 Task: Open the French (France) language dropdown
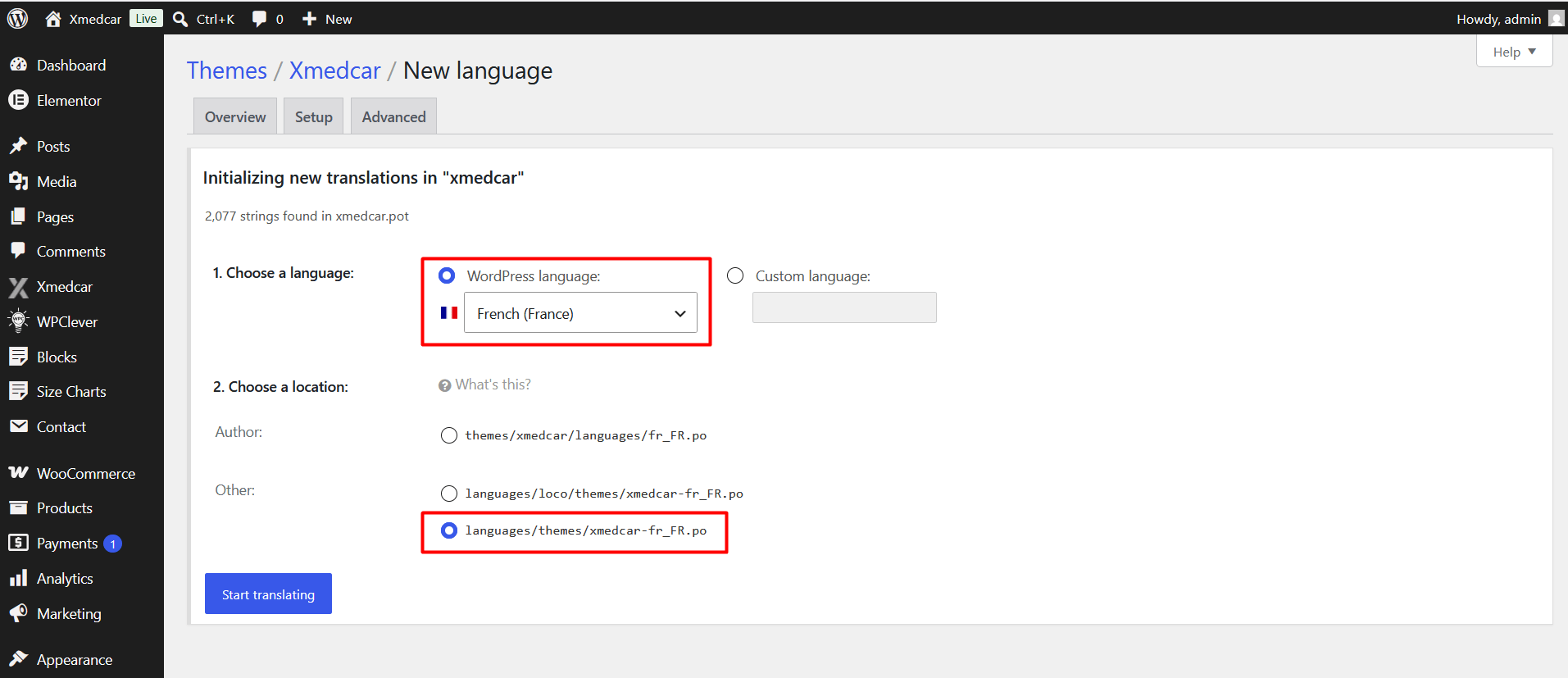(580, 313)
